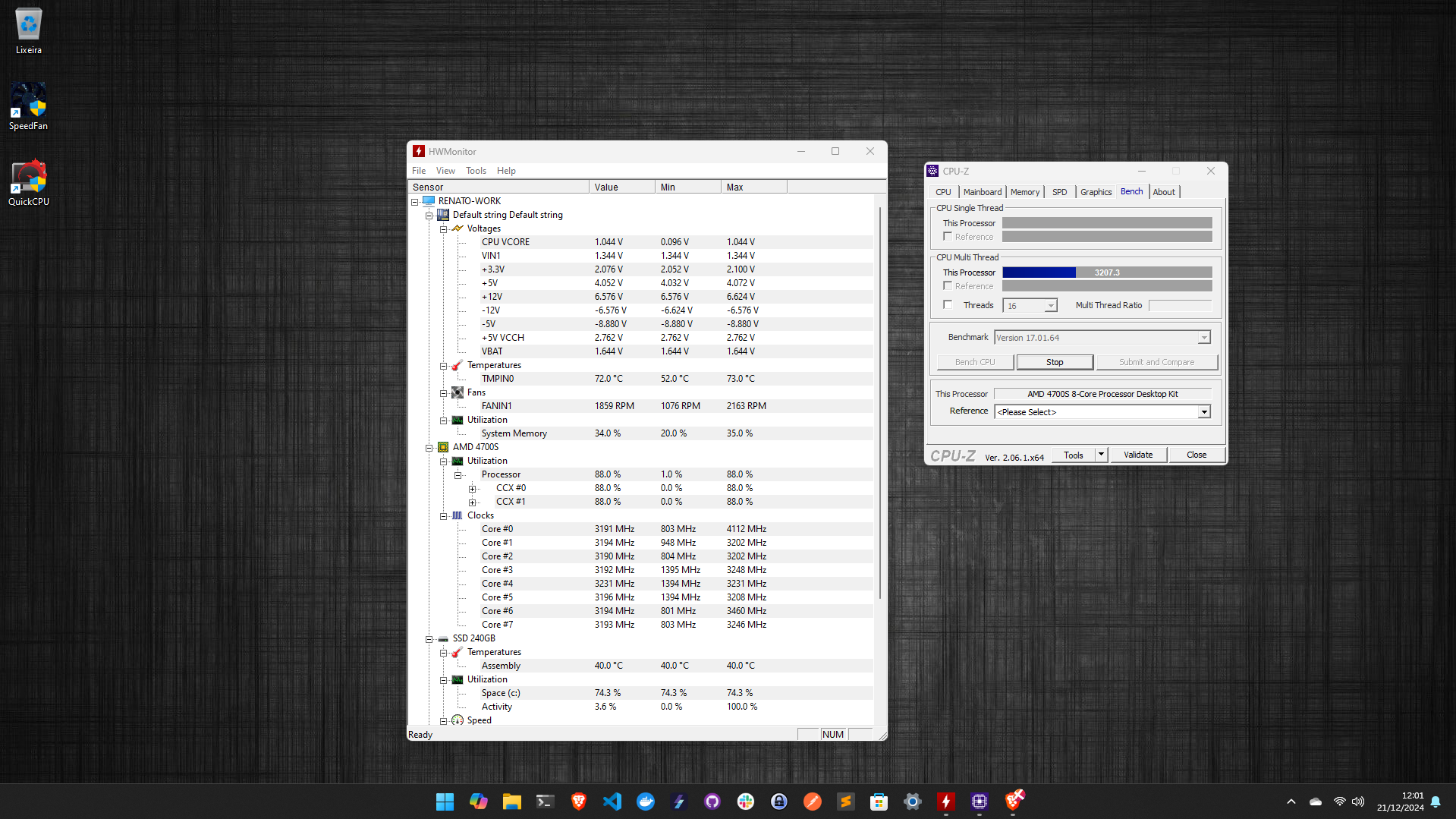Click the motherboard Utilization graph icon
1456x819 pixels.
tap(458, 420)
